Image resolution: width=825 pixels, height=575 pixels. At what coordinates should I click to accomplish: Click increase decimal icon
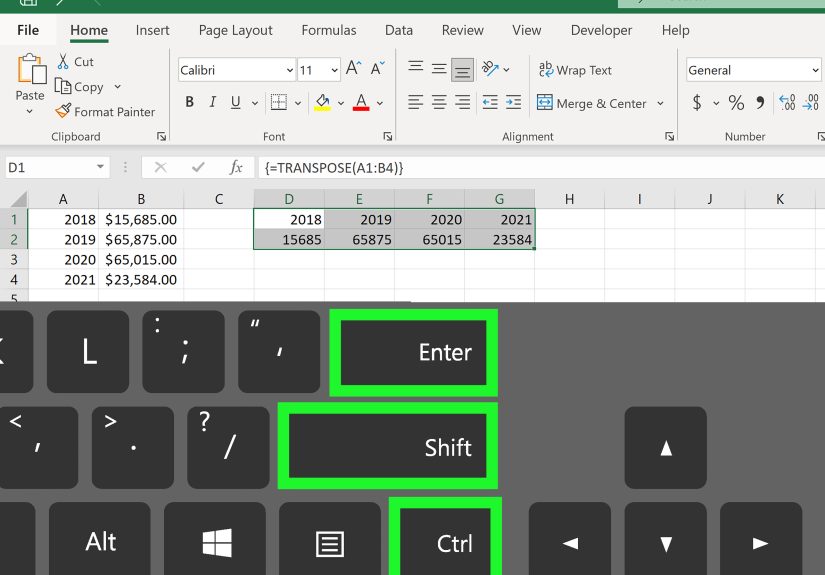[787, 102]
